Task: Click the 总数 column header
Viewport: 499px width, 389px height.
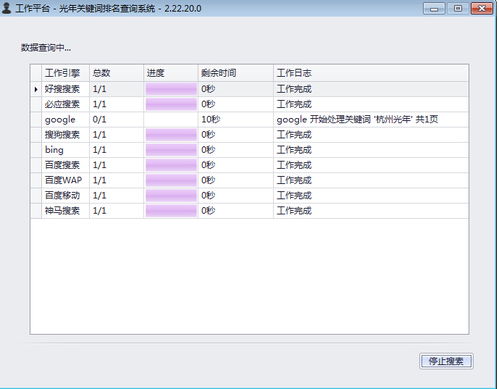Action: (x=116, y=73)
